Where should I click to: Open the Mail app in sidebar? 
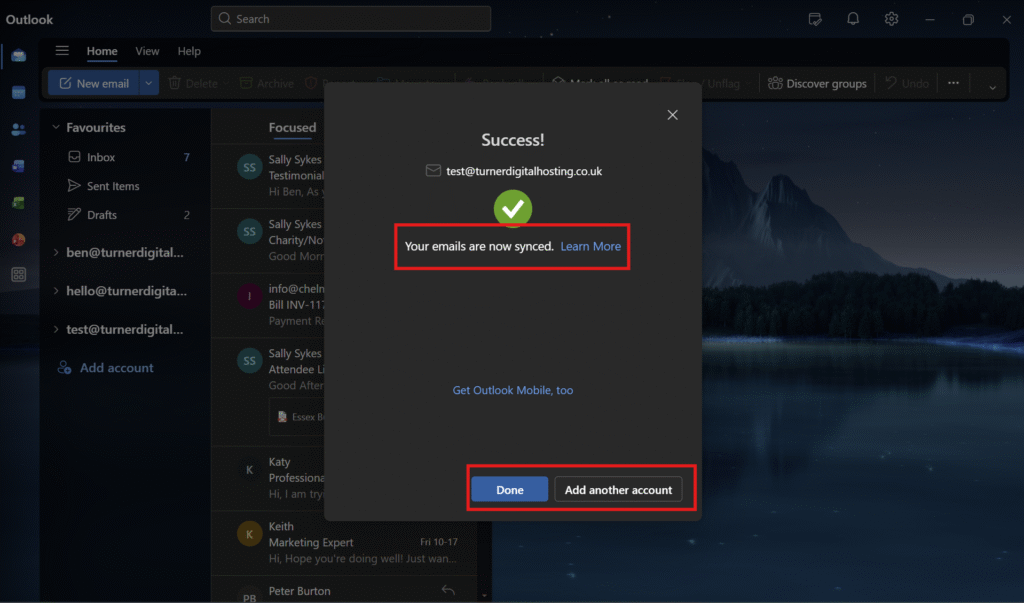tap(18, 56)
